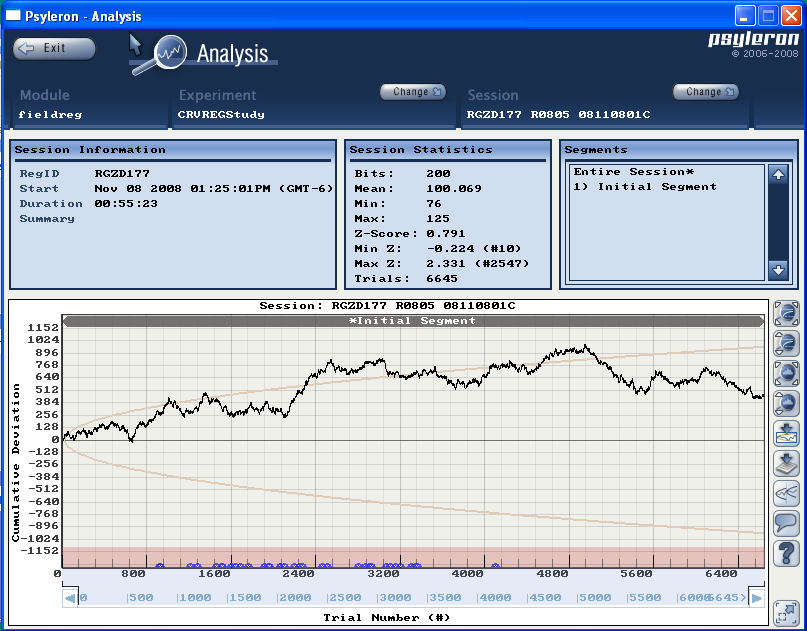This screenshot has height=631, width=807.
Task: Click the Initial Segment header bar on graph
Action: [412, 321]
